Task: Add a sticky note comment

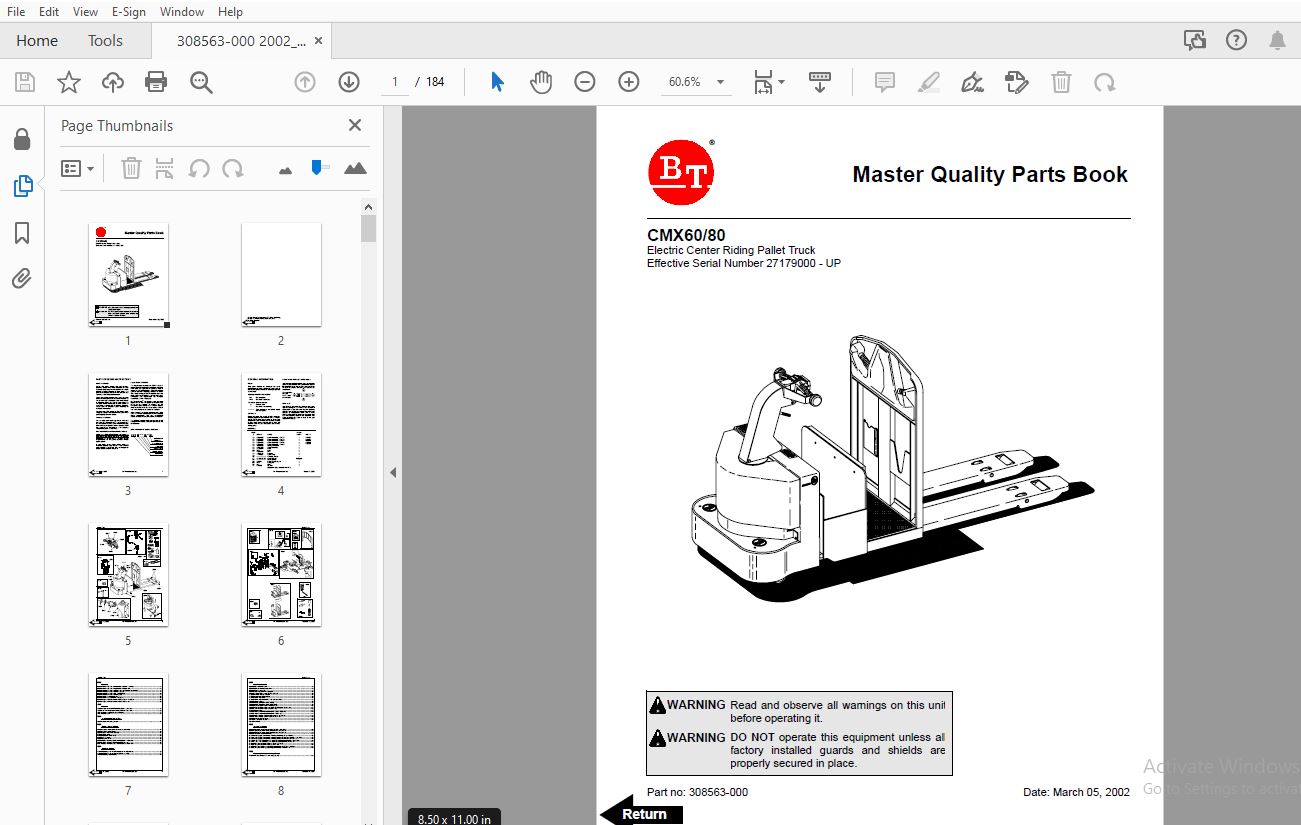Action: (x=885, y=82)
